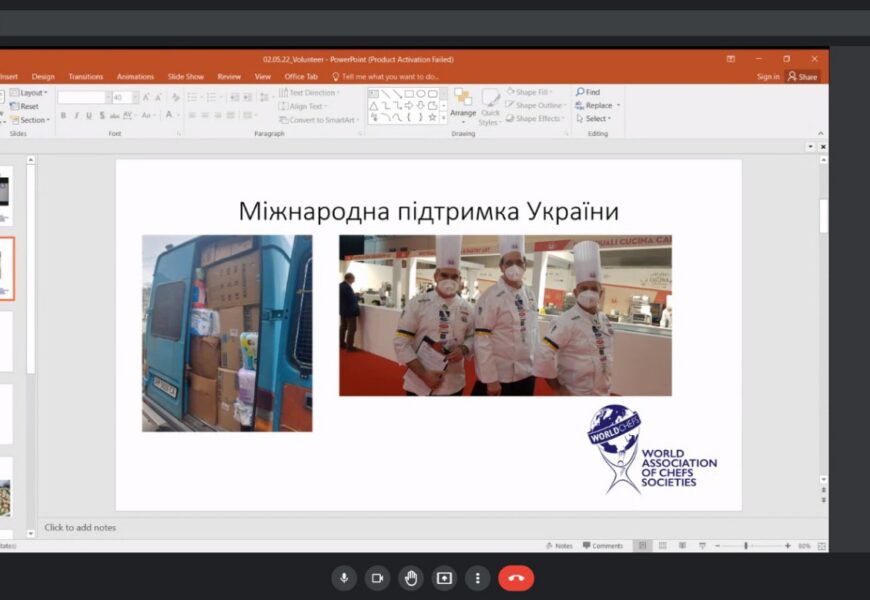Click the Share button in the title area

(802, 76)
